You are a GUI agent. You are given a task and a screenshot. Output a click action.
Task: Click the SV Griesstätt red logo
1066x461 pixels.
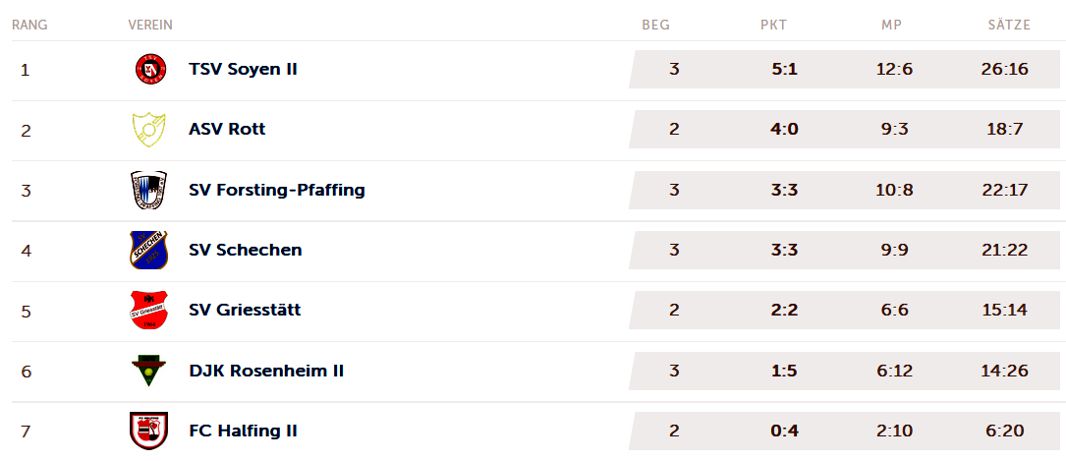148,310
